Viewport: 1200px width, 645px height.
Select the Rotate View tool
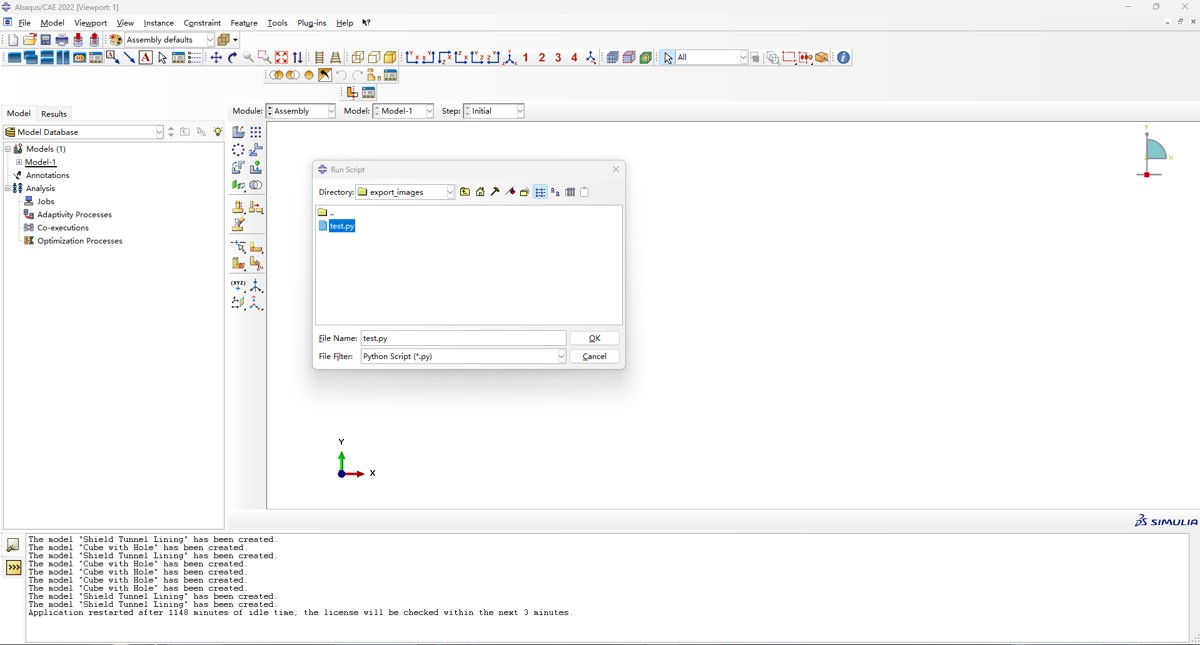[232, 58]
